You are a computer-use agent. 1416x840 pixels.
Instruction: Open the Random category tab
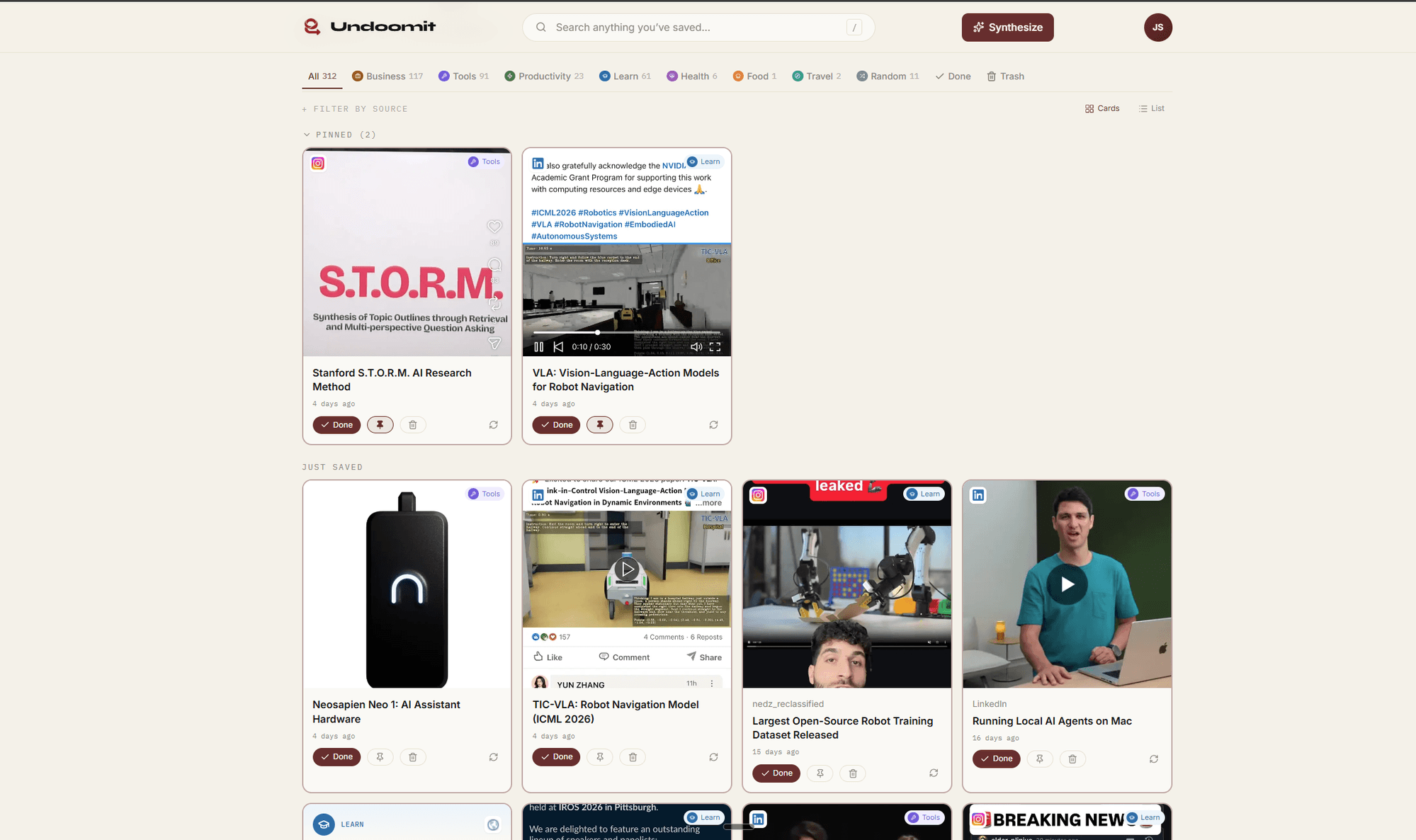(888, 76)
